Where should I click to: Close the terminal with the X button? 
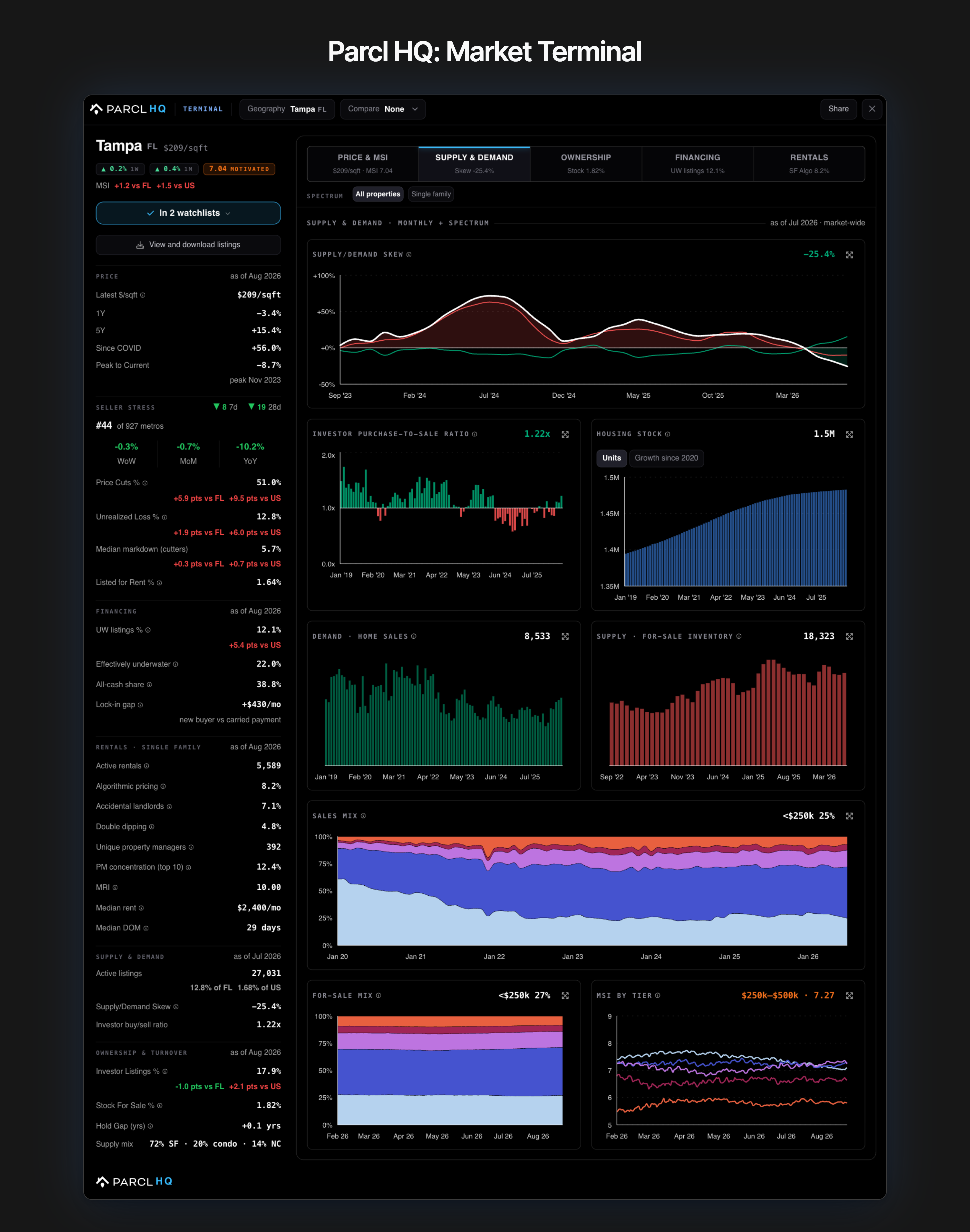[872, 109]
